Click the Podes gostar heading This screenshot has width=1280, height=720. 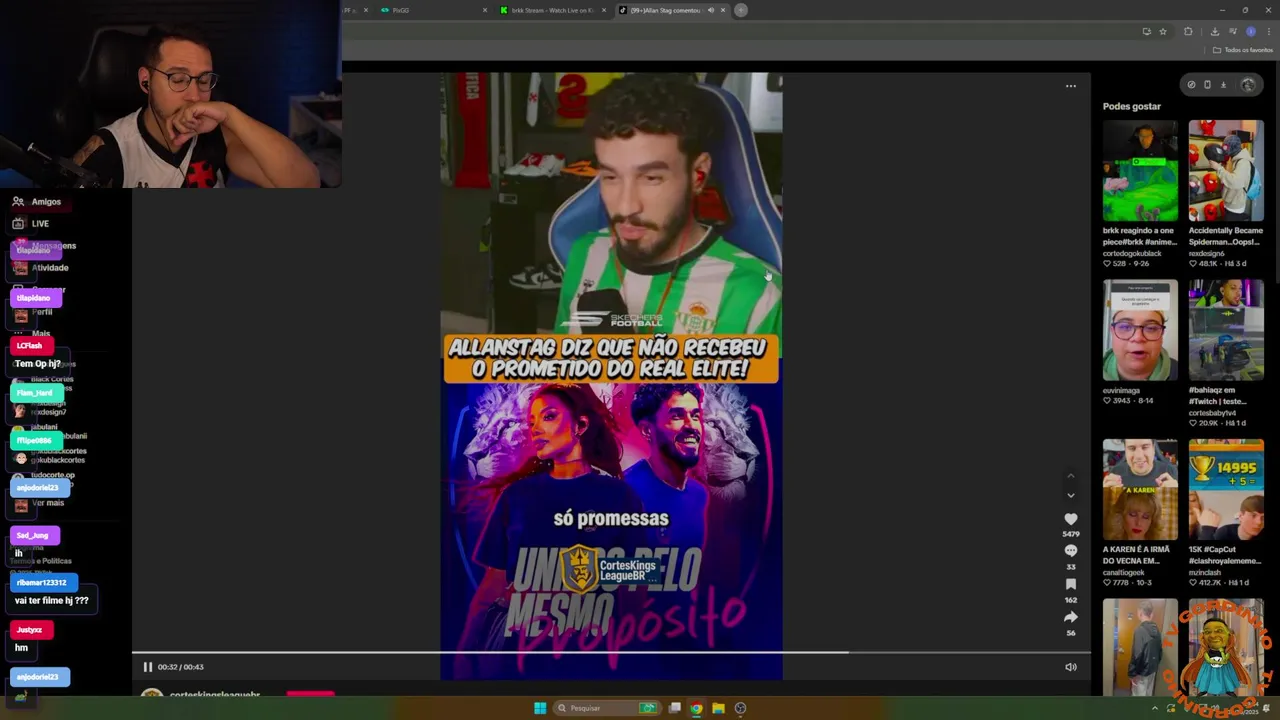[1132, 106]
